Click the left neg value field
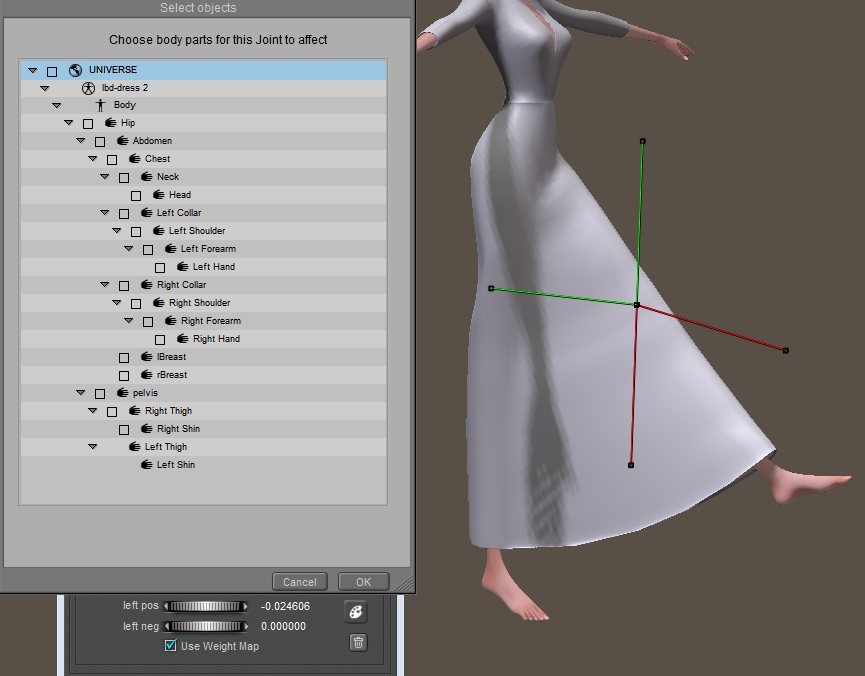The height and width of the screenshot is (676, 865). point(284,627)
